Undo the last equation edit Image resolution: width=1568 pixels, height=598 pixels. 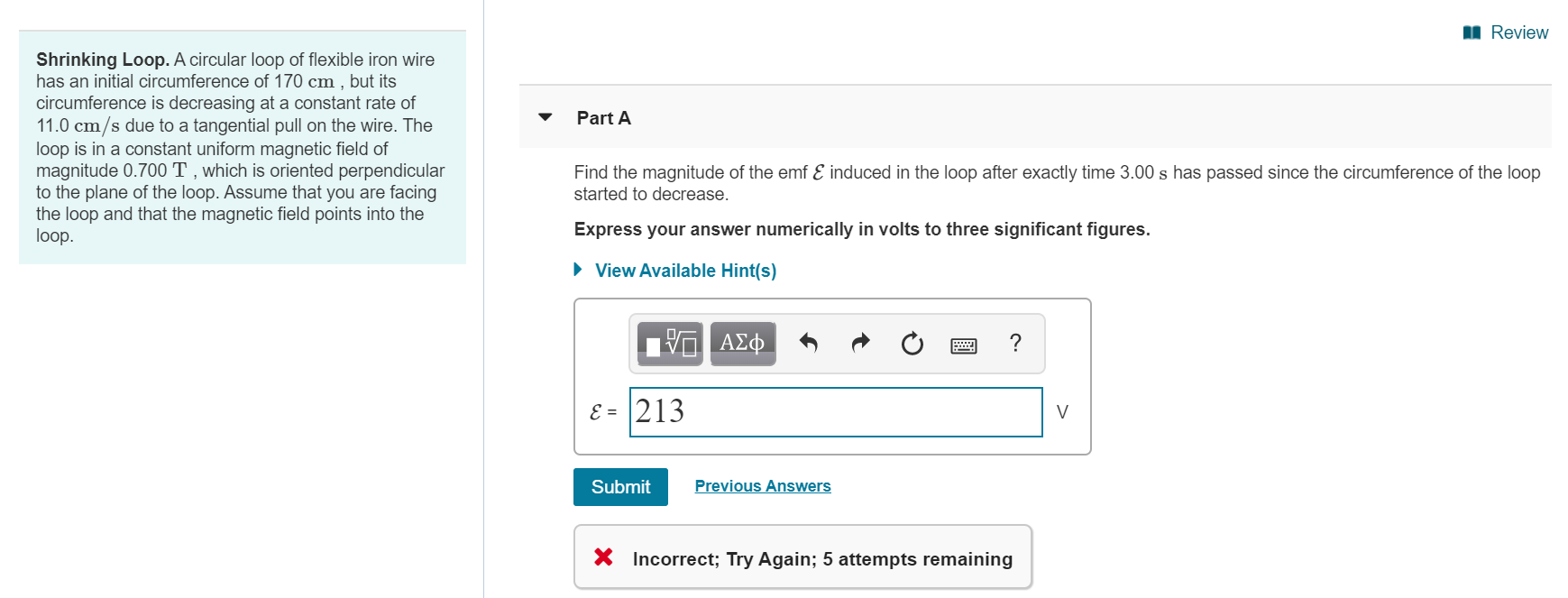808,344
